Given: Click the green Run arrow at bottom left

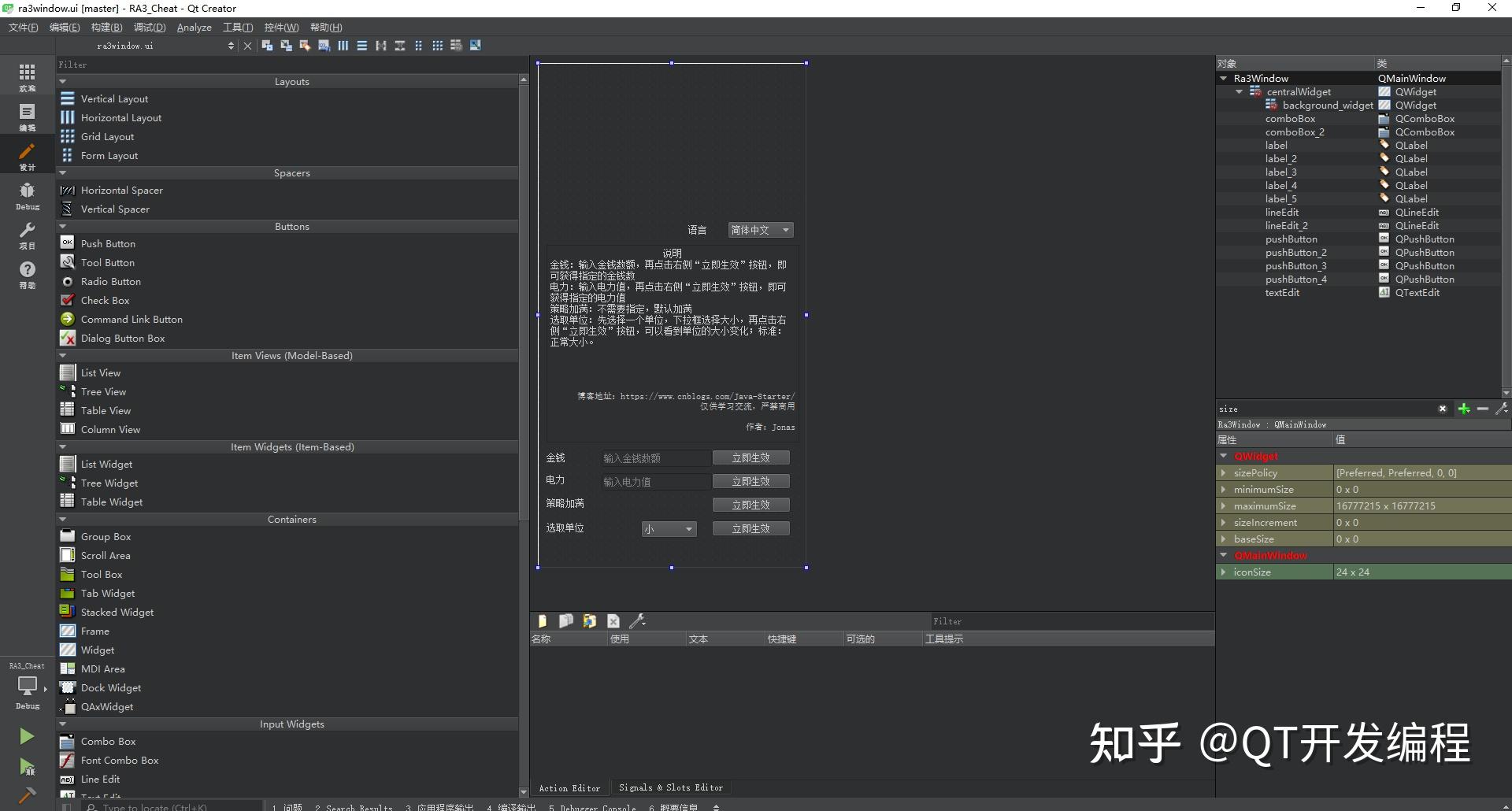Looking at the screenshot, I should pos(27,735).
